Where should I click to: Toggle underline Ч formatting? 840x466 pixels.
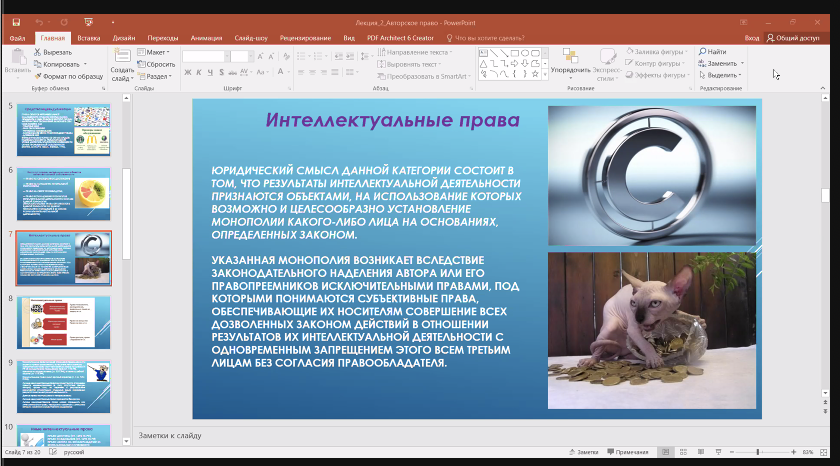point(210,72)
